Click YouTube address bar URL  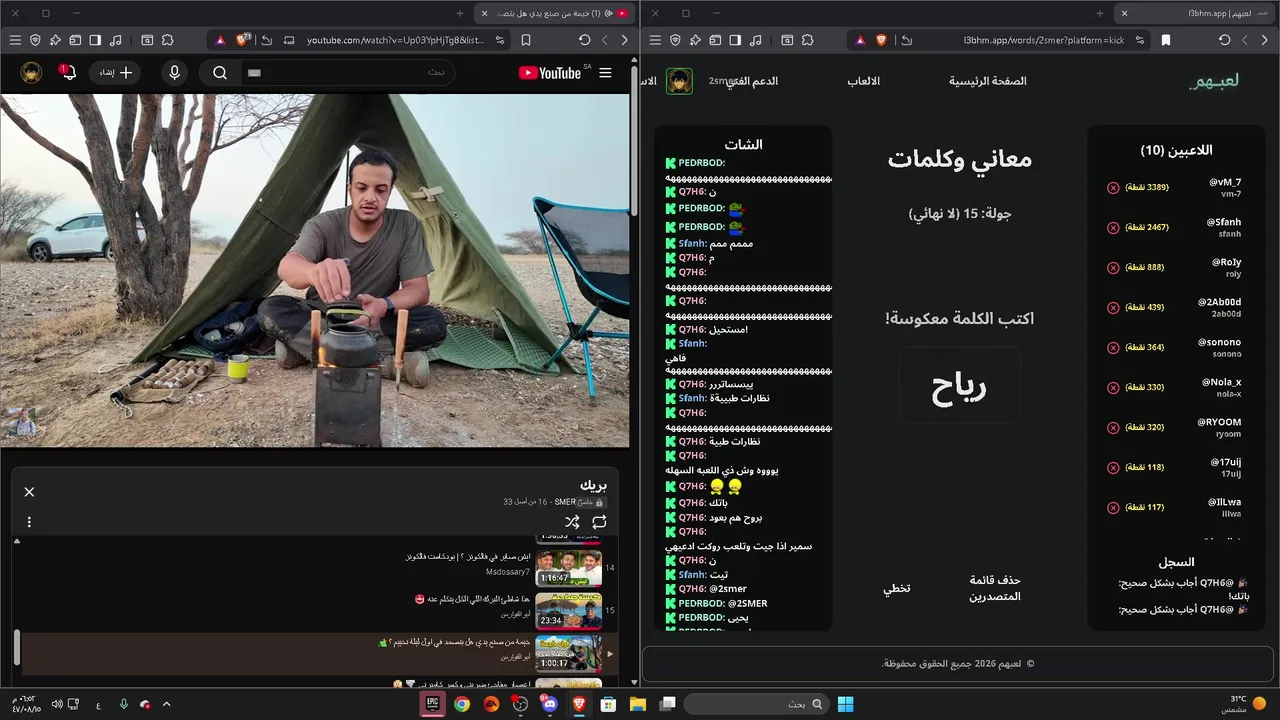pyautogui.click(x=395, y=40)
